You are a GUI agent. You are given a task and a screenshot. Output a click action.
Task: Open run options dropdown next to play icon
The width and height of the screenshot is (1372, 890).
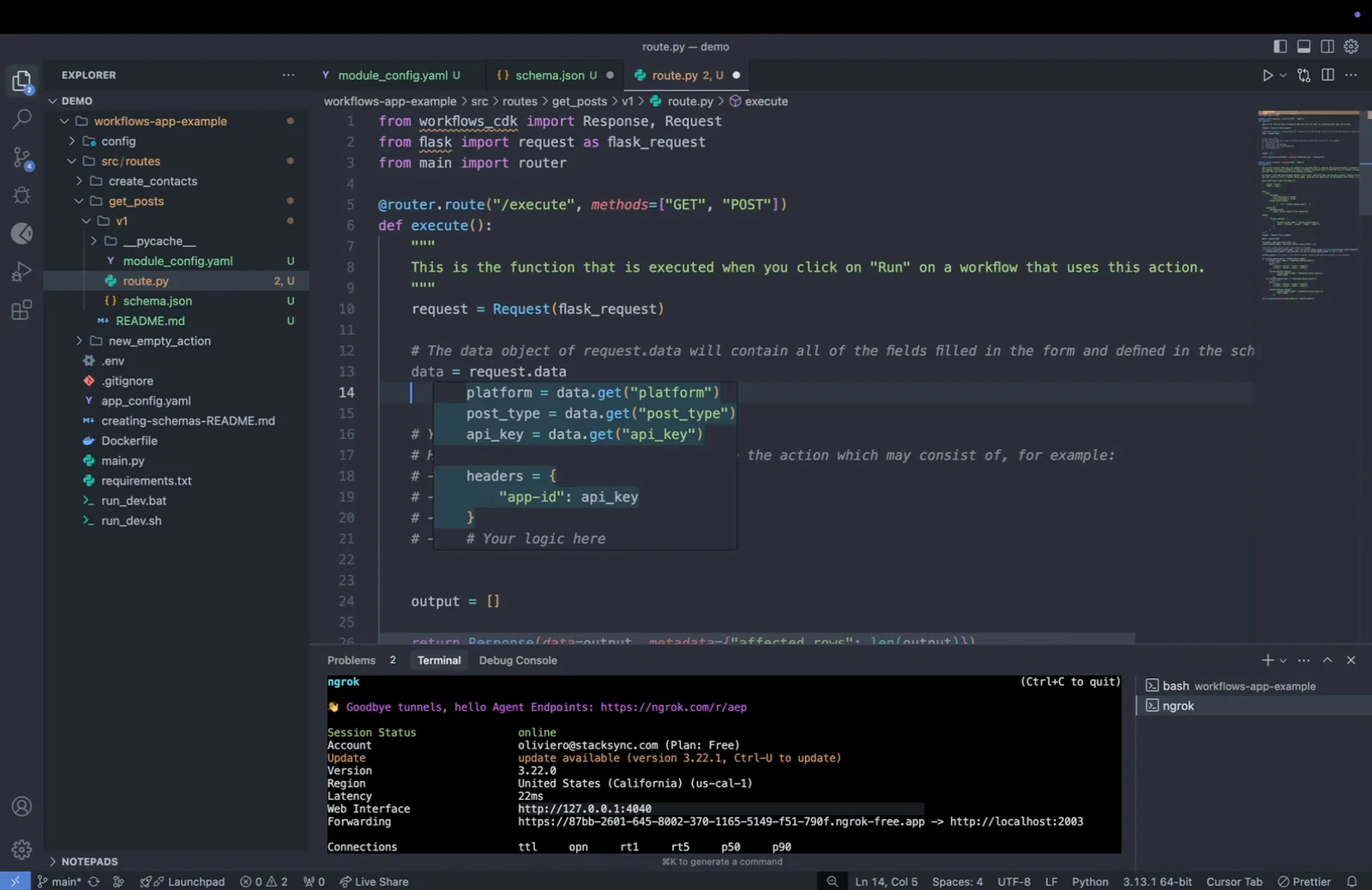(1283, 75)
